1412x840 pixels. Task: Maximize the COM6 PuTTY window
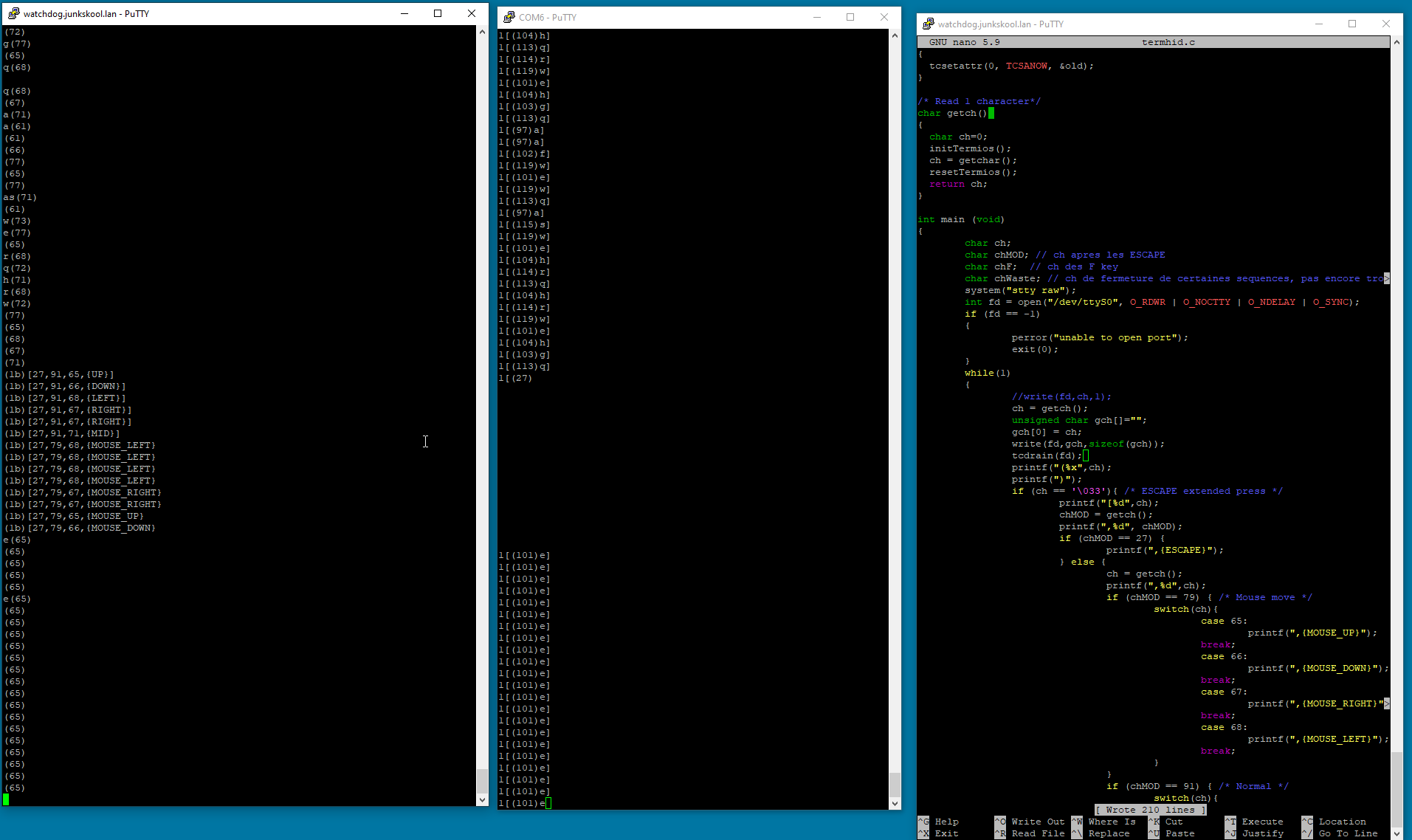(850, 17)
